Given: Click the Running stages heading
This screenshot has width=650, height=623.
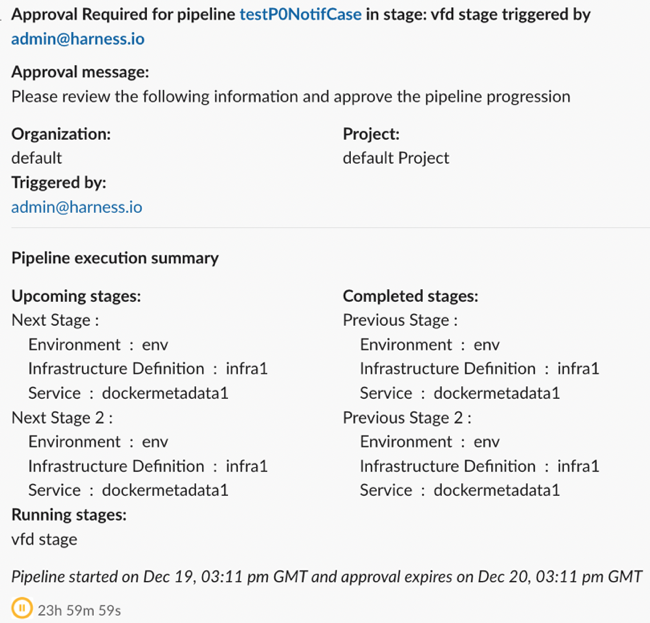Looking at the screenshot, I should (x=68, y=515).
